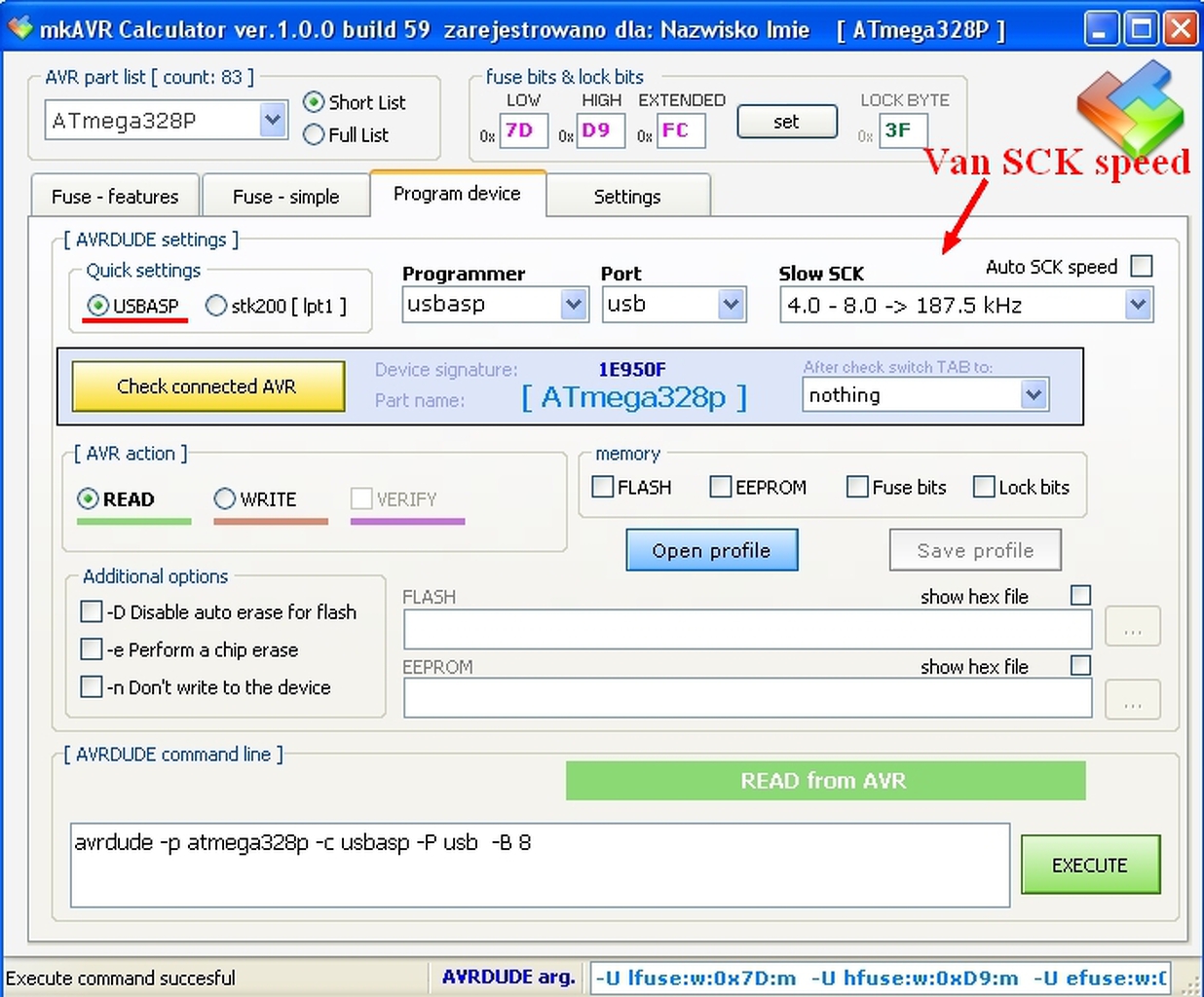The height and width of the screenshot is (997, 1204).
Task: Enable -D Disable auto erase for flash
Action: click(91, 611)
